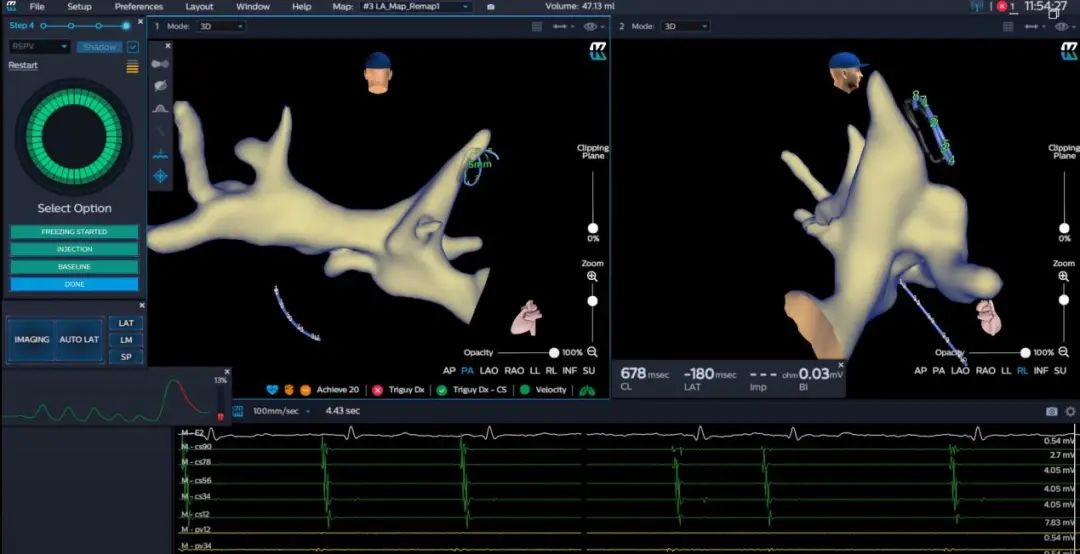1080x554 pixels.
Task: Open the Preferences menu
Action: (x=138, y=7)
